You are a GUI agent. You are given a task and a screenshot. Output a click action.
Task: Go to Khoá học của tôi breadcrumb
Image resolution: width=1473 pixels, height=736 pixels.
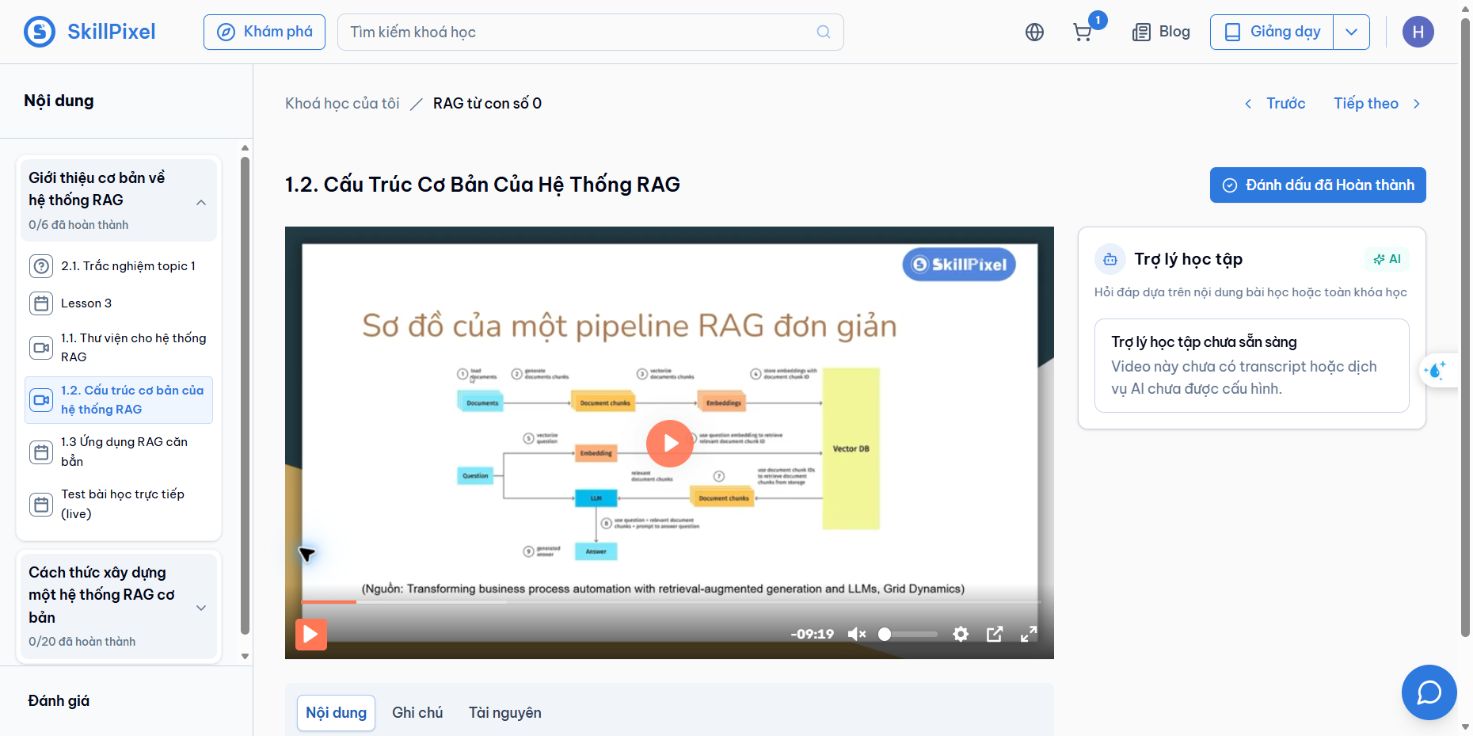[342, 103]
